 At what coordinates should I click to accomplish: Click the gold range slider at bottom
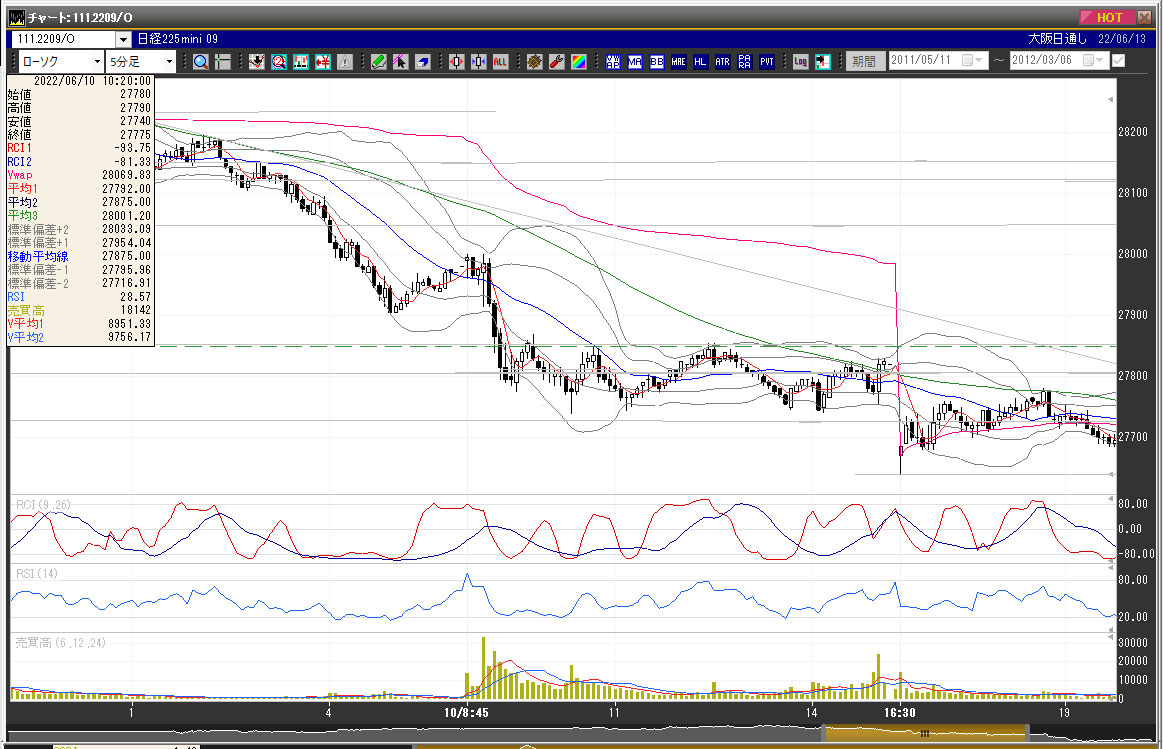click(926, 733)
